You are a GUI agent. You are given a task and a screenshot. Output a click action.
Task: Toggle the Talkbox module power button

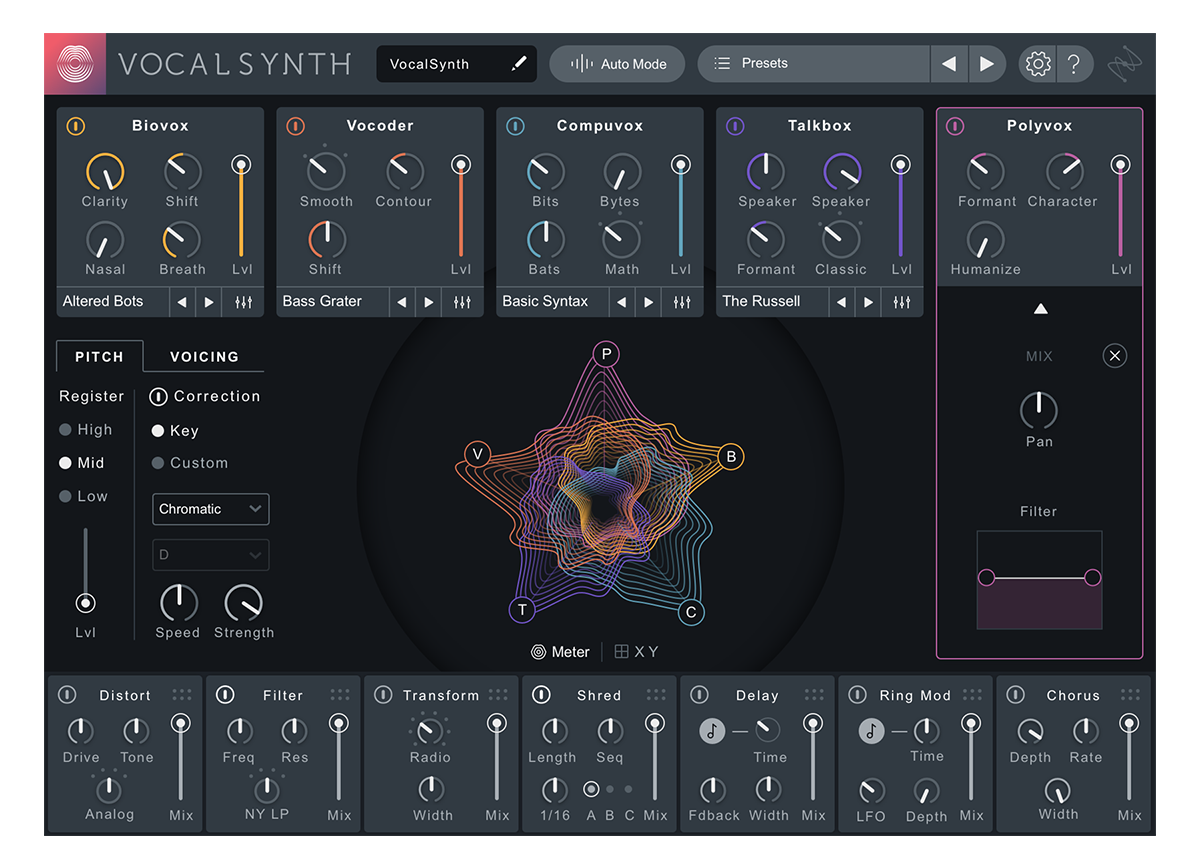(735, 126)
